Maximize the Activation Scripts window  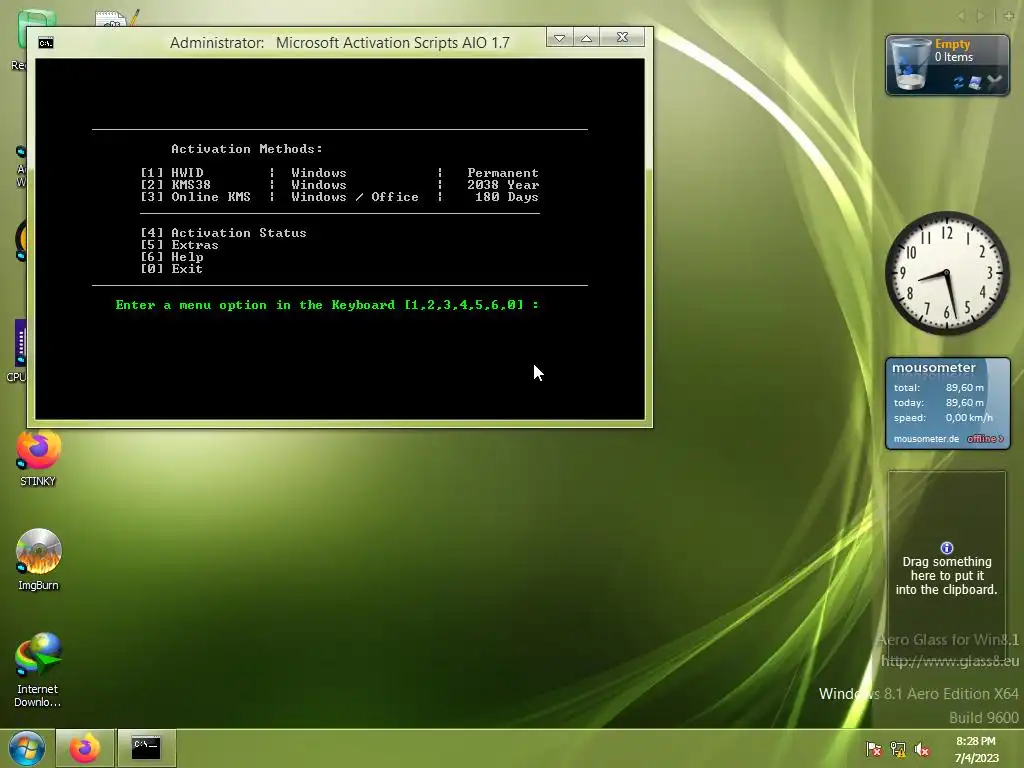point(586,38)
